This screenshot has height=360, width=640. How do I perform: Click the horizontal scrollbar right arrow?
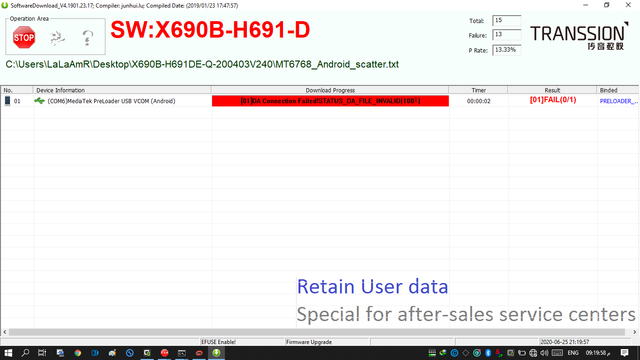635,332
